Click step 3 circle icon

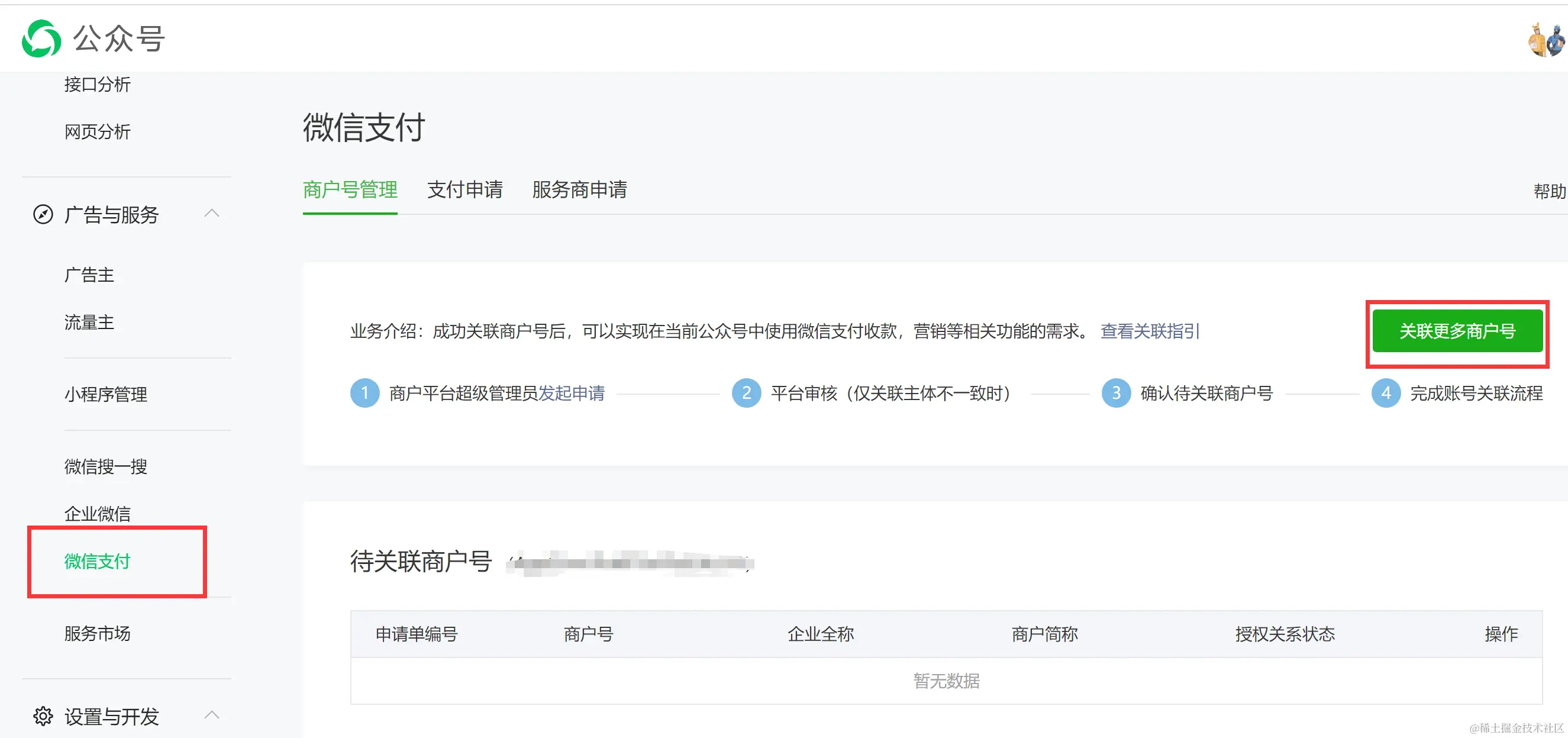pyautogui.click(x=1116, y=393)
